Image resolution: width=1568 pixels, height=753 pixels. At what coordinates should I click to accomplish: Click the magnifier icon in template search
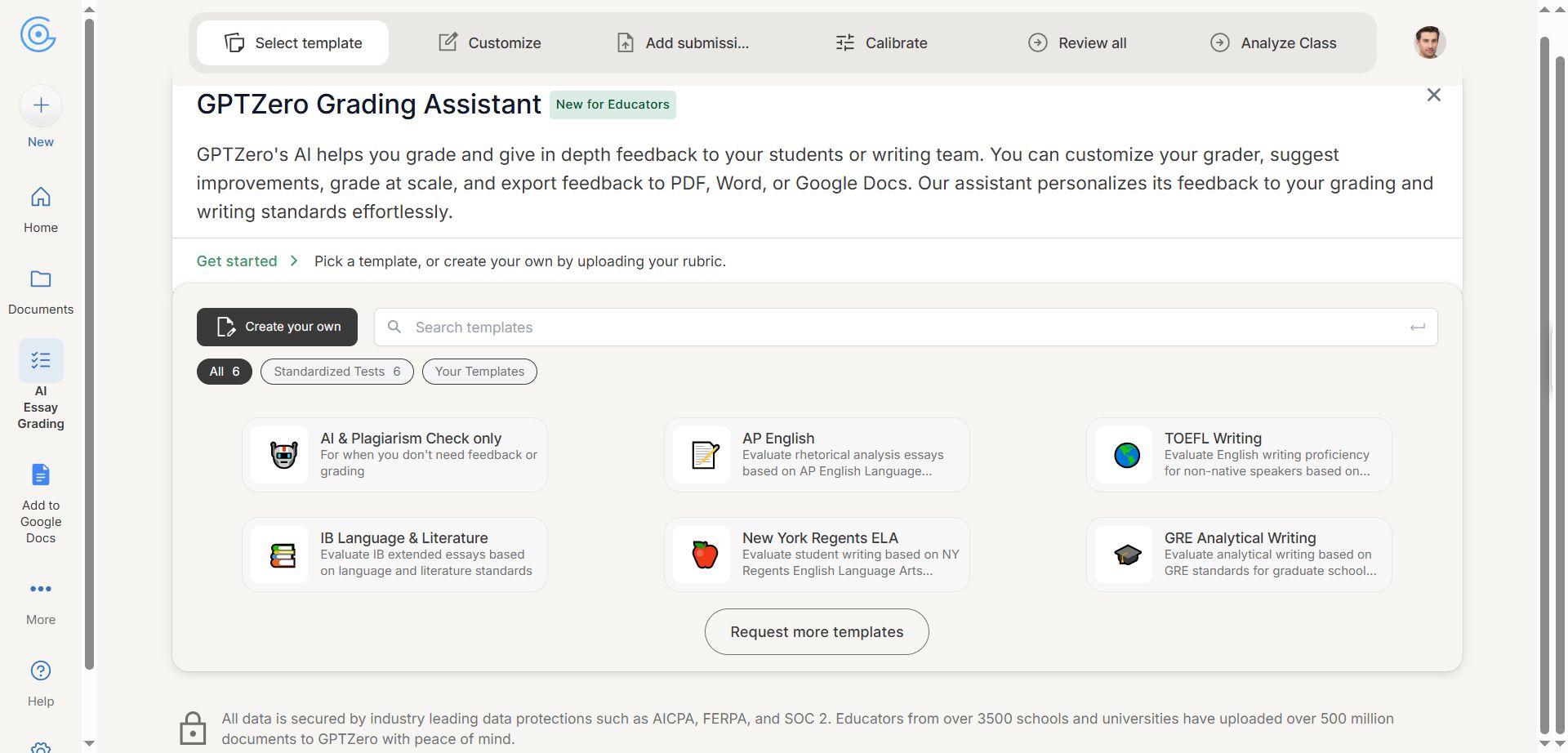(x=394, y=327)
